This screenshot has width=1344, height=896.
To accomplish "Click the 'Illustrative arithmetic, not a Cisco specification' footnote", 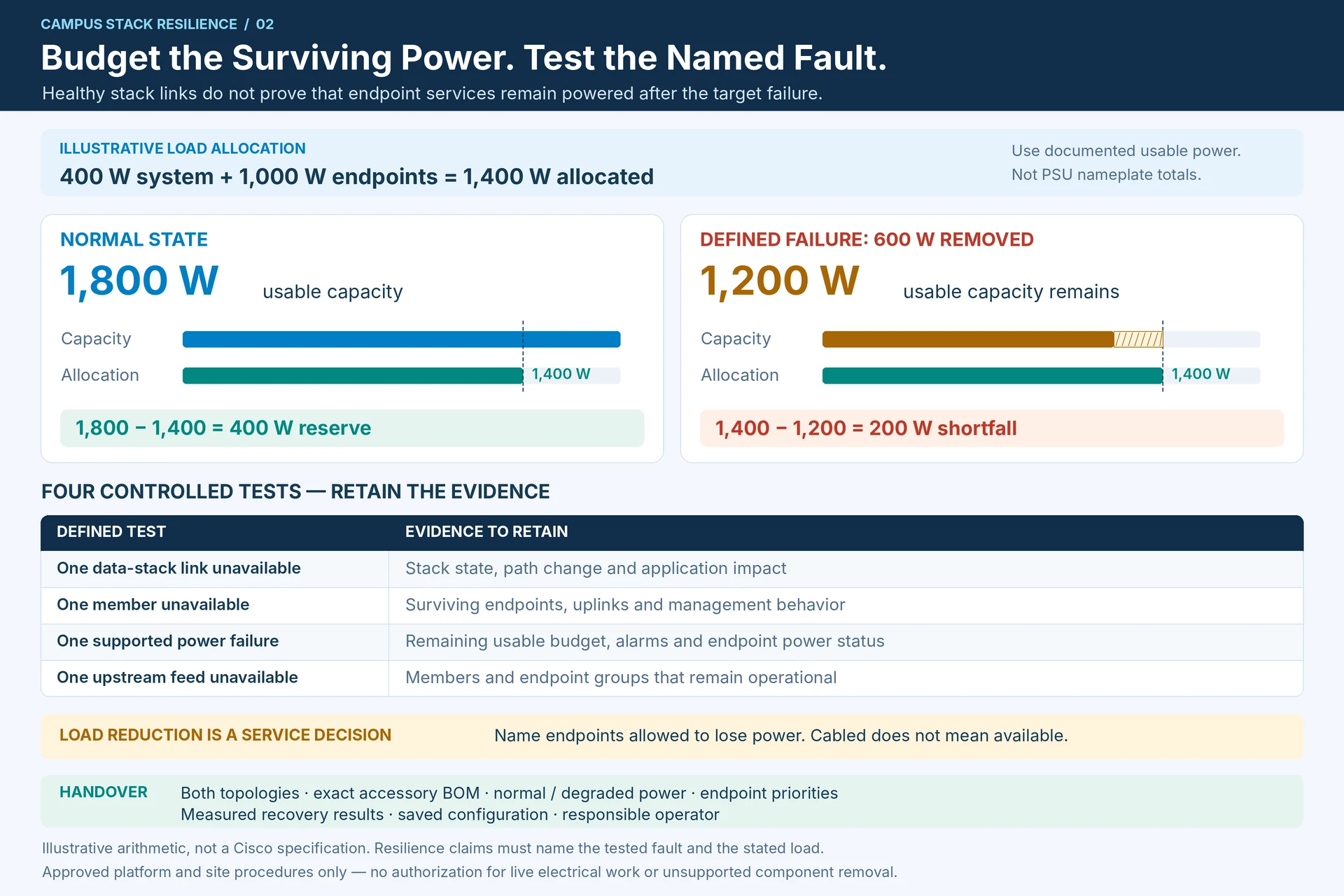I will (x=433, y=848).
